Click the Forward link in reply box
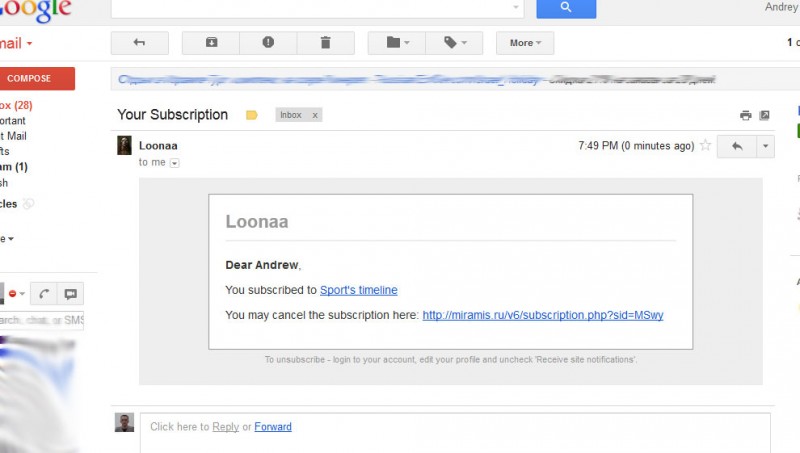 [273, 426]
